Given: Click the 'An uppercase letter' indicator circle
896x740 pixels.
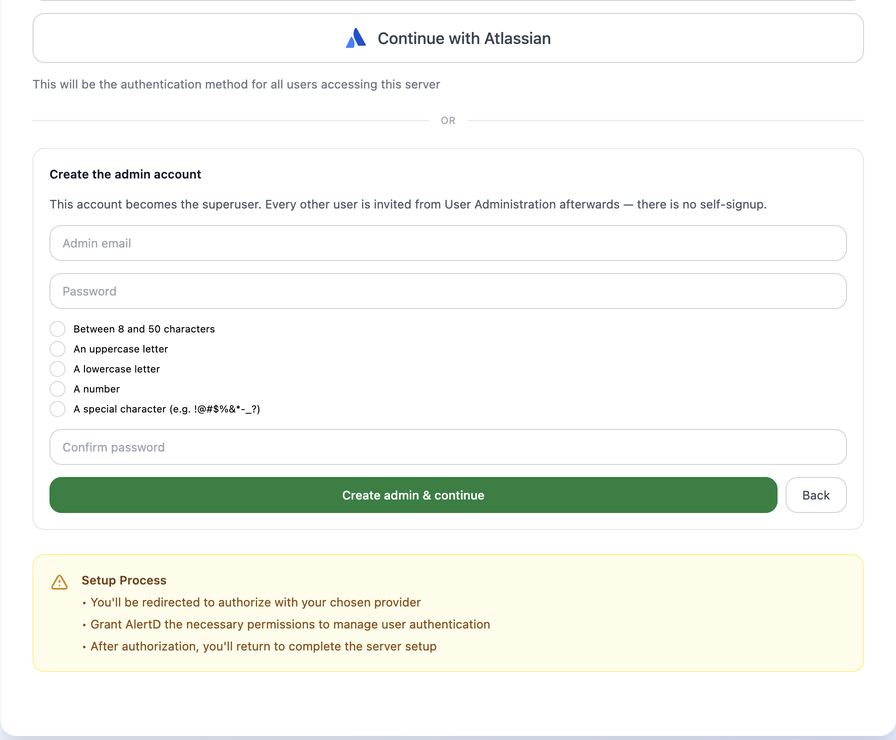Looking at the screenshot, I should click(x=57, y=349).
